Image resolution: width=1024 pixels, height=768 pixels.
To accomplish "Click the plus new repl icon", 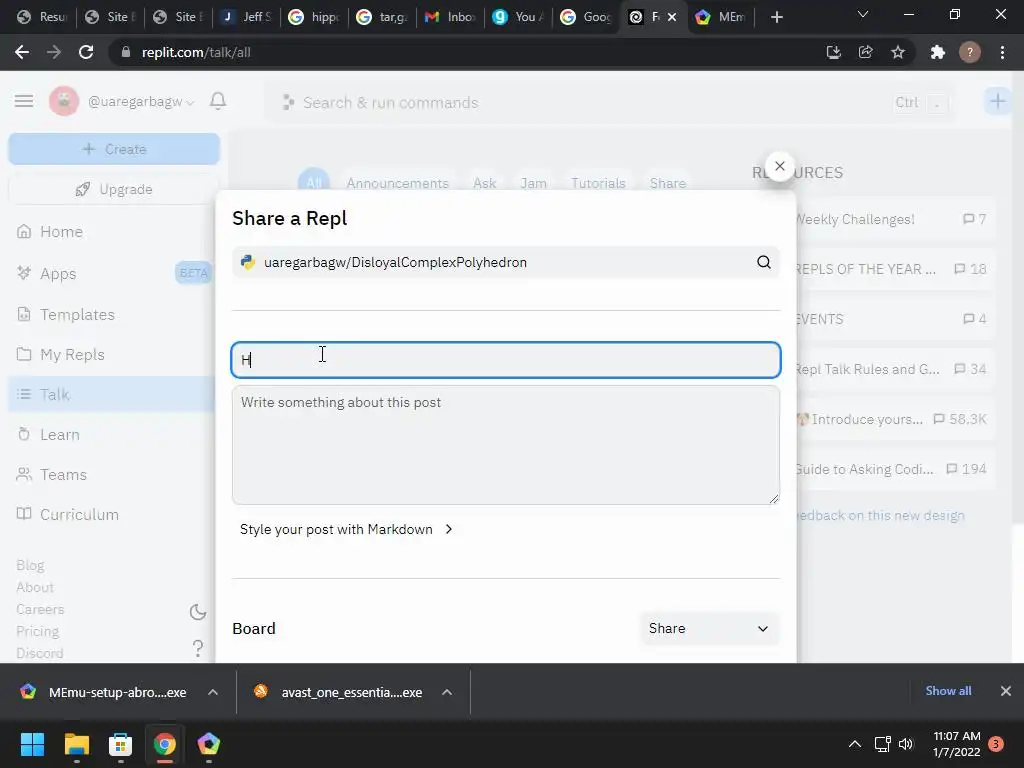I will click(x=997, y=101).
